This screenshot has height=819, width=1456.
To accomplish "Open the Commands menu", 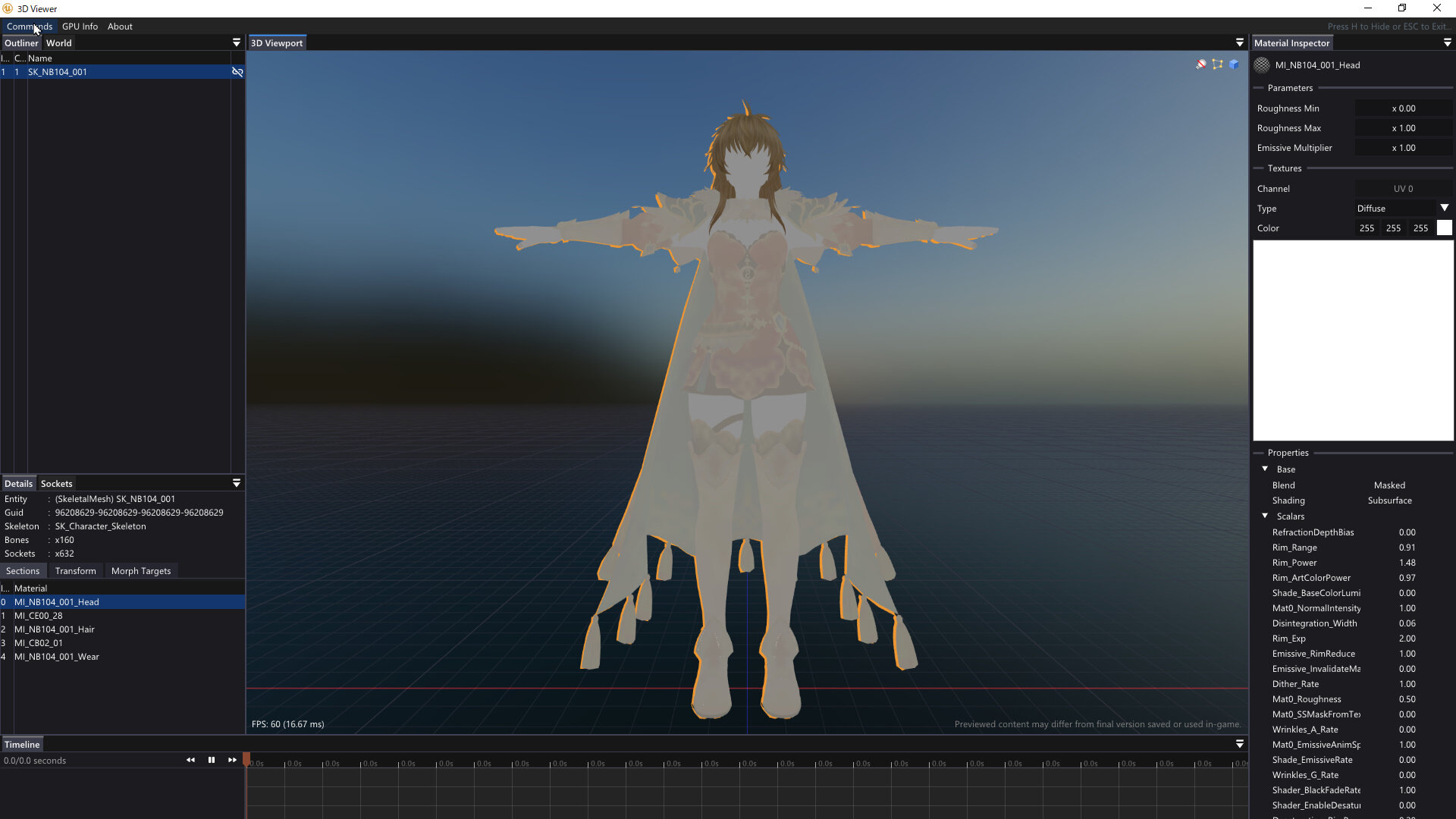I will point(30,27).
